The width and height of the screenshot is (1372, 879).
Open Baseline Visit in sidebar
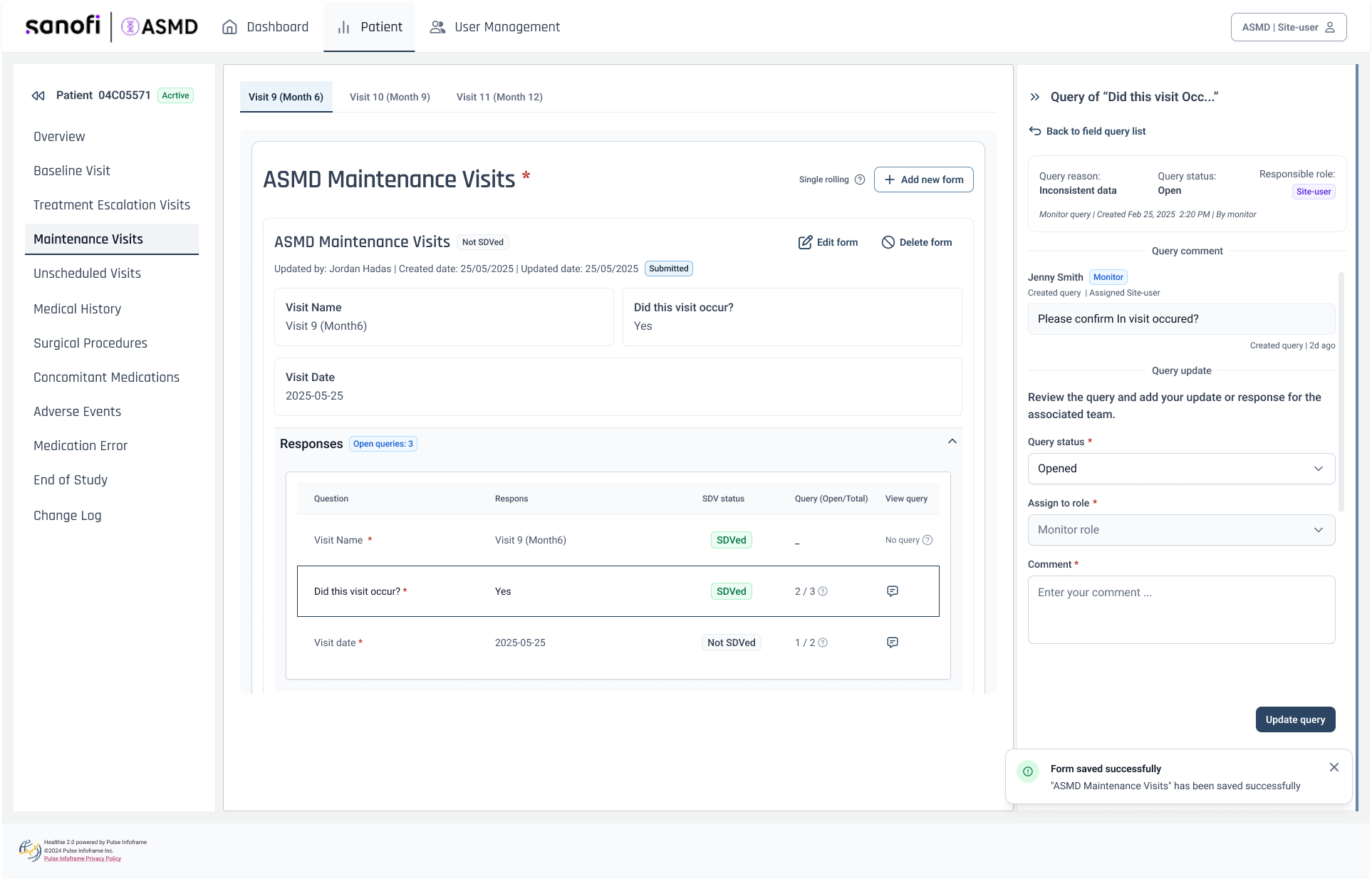pyautogui.click(x=72, y=171)
